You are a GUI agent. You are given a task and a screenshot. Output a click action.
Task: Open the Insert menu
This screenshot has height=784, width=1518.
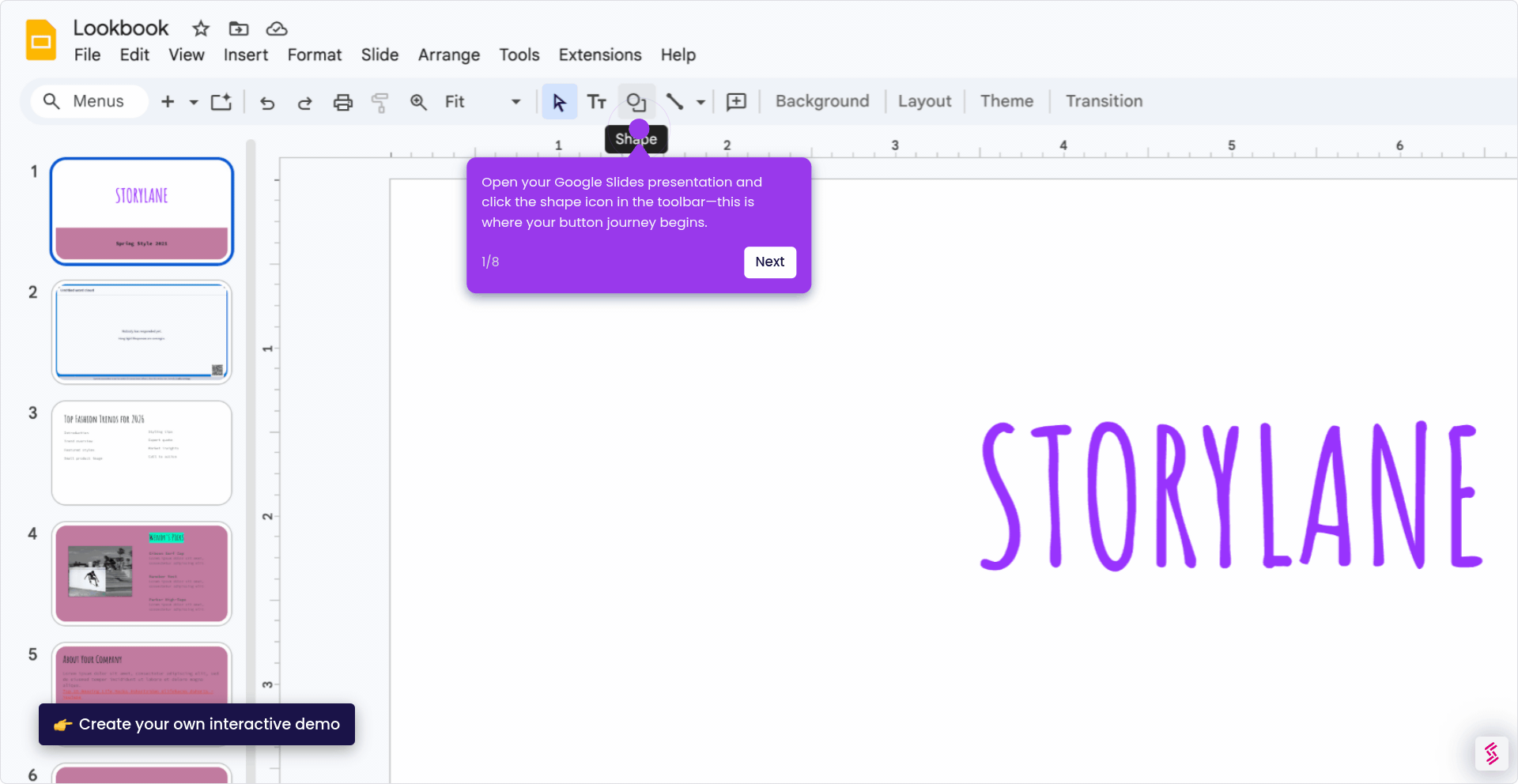[246, 55]
